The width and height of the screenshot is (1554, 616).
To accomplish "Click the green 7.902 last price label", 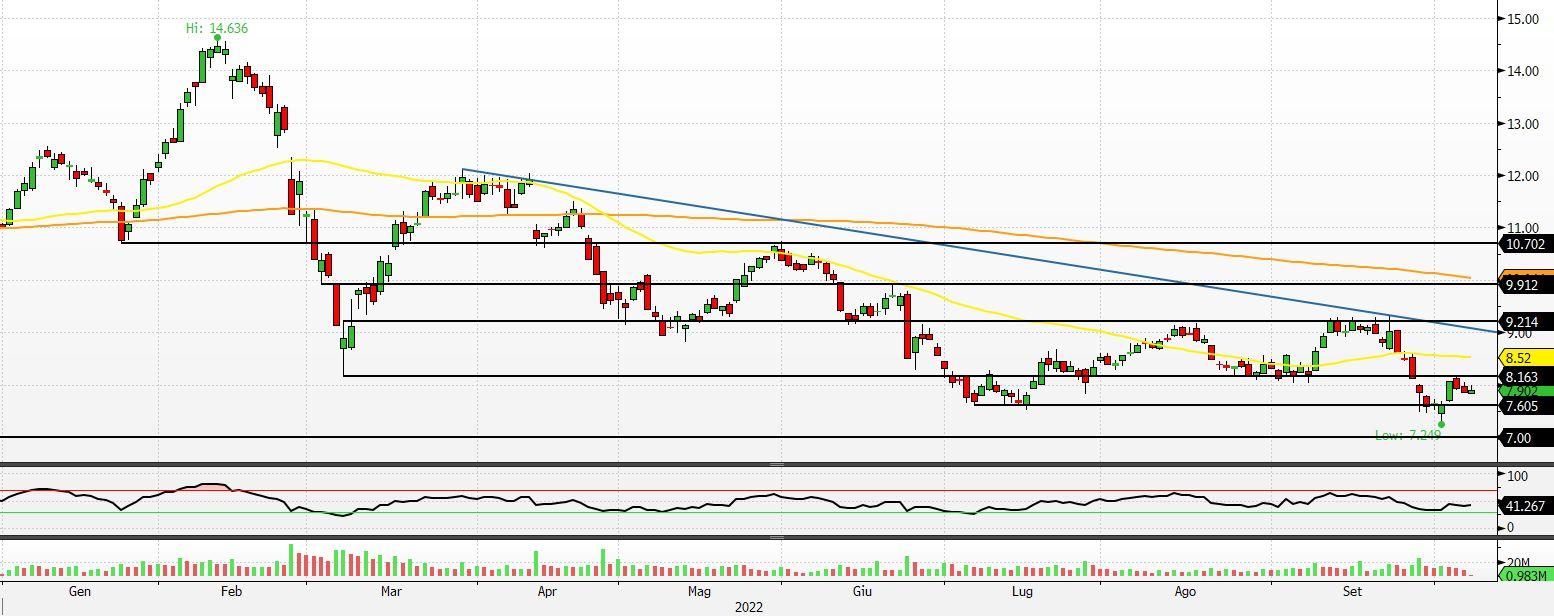I will coord(1526,391).
